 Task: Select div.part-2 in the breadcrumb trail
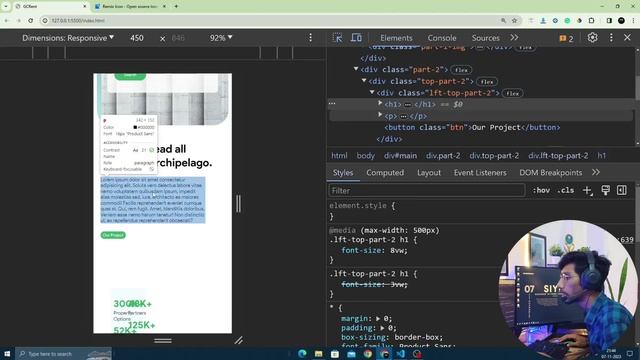click(x=443, y=156)
